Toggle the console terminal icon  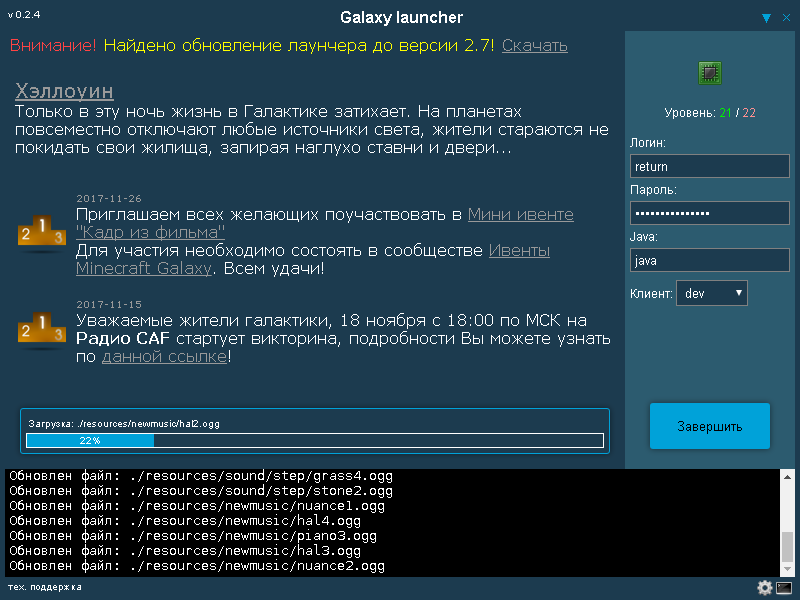tap(784, 588)
